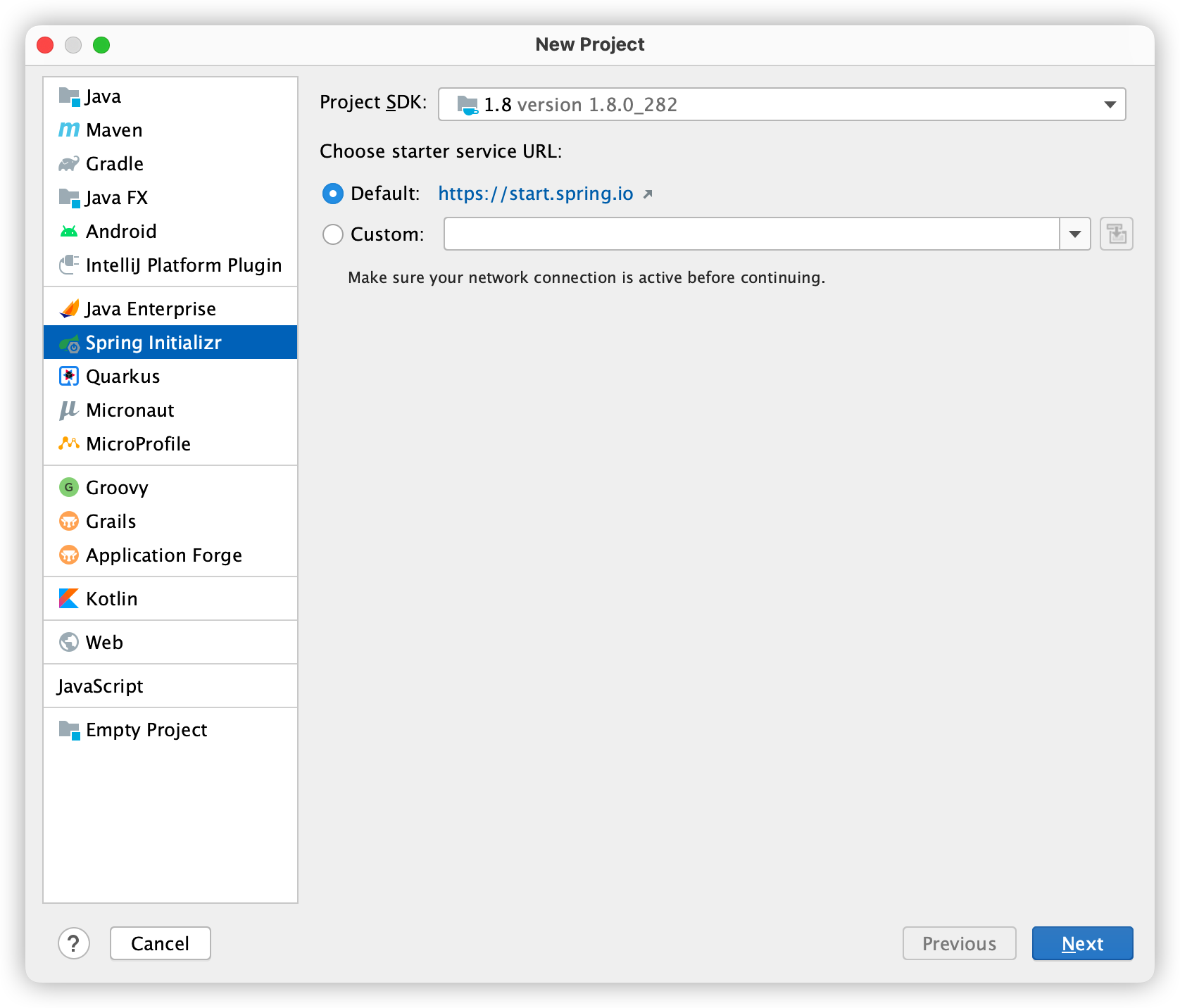Select Android text in the list
Image resolution: width=1180 pixels, height=1008 pixels.
point(121,232)
